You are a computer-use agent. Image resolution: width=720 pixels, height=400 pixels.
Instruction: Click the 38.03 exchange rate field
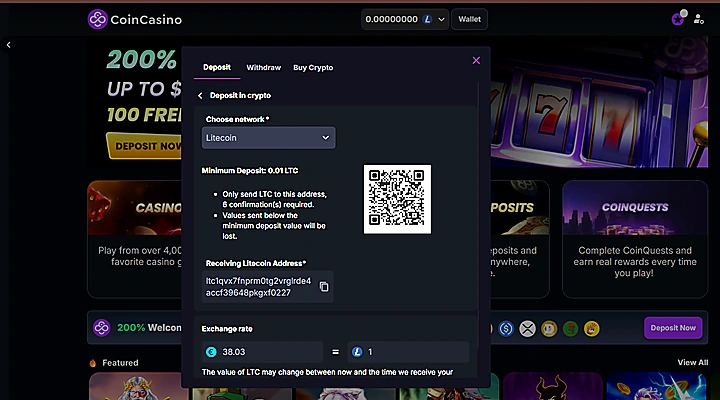pos(262,352)
